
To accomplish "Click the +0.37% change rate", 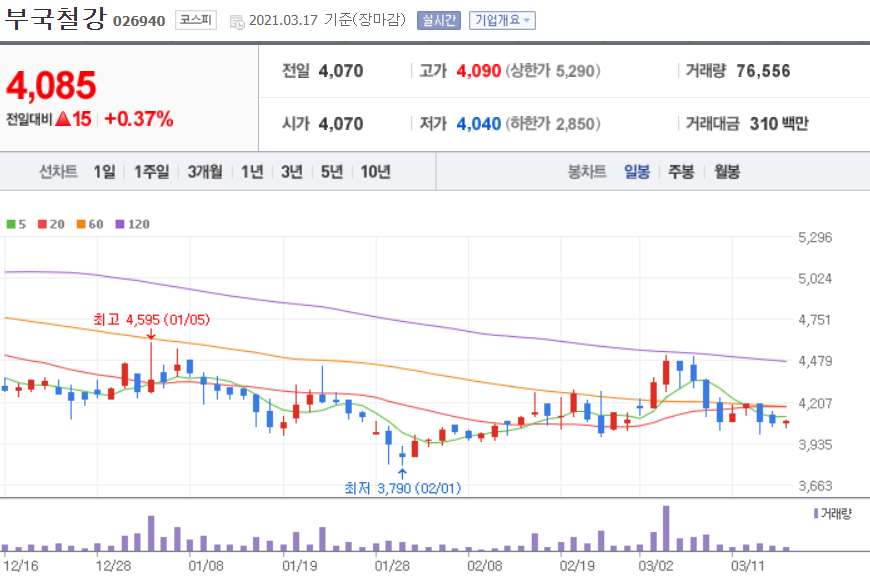I will click(x=139, y=119).
